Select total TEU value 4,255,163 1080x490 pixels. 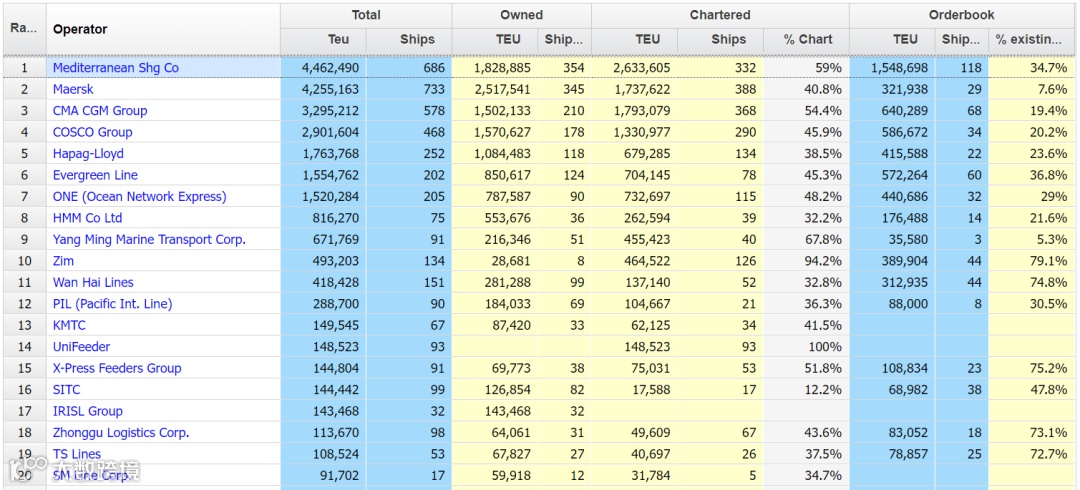pyautogui.click(x=329, y=89)
